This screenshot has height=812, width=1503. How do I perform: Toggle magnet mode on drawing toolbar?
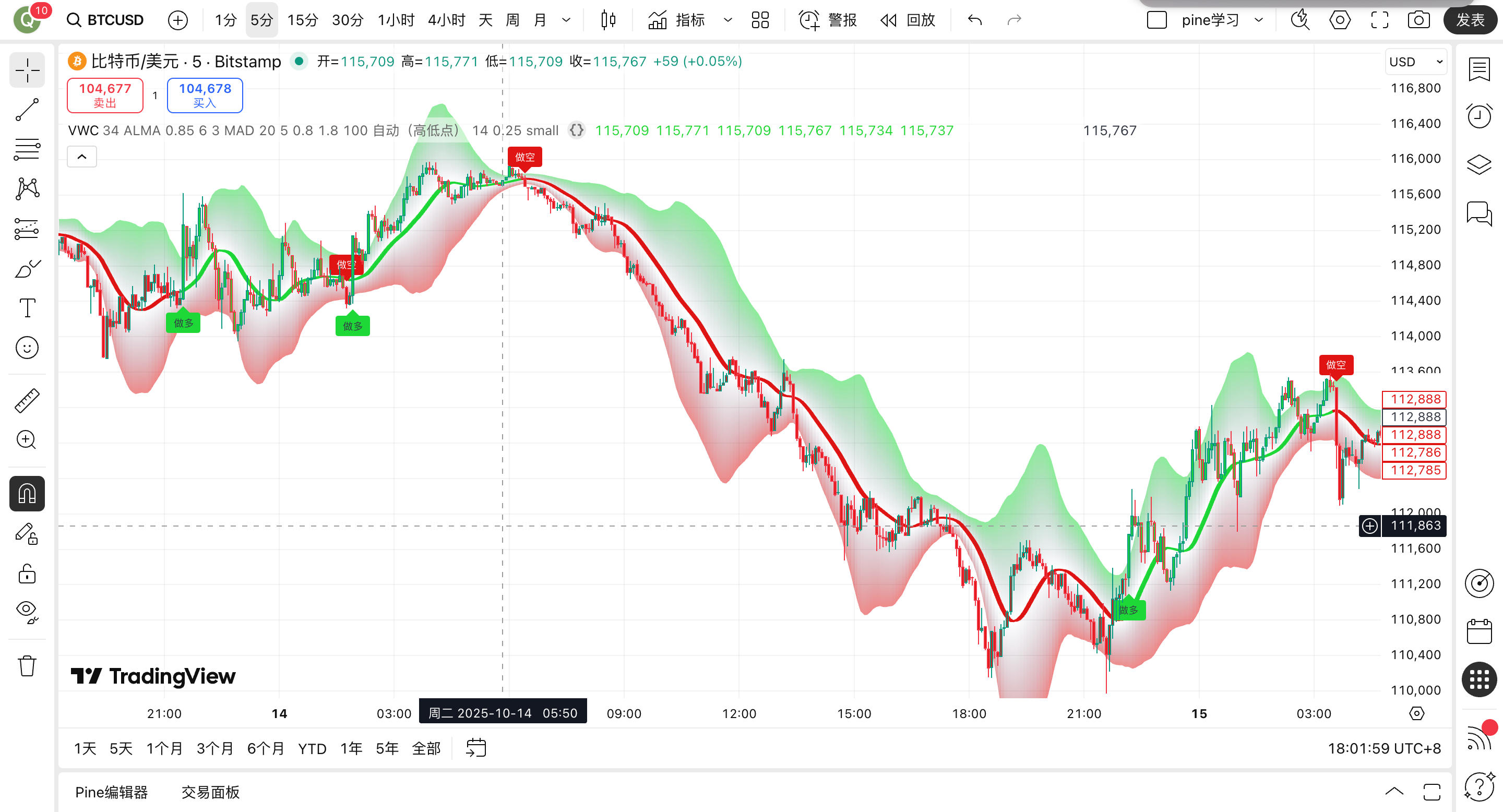tap(27, 494)
